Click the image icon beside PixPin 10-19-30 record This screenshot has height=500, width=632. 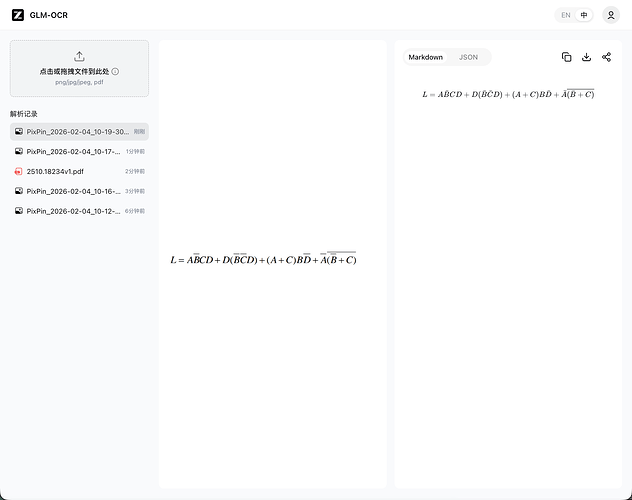click(x=19, y=132)
